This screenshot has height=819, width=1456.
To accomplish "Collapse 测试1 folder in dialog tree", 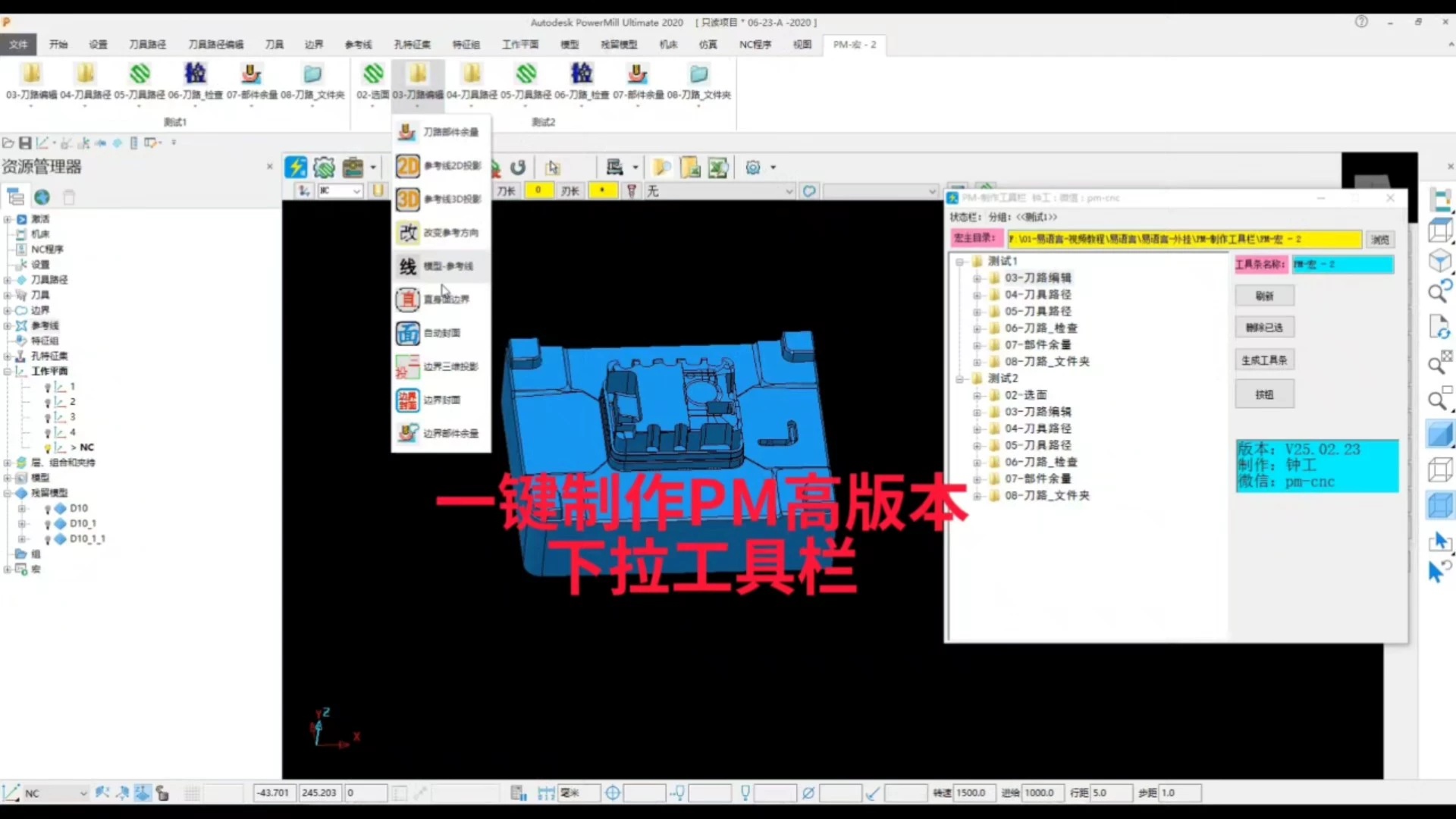I will click(x=959, y=262).
